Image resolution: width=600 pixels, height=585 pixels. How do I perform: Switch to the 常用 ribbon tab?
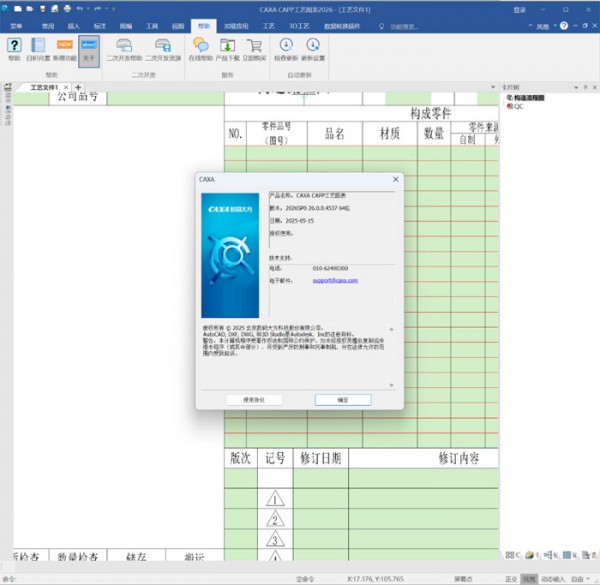point(48,26)
